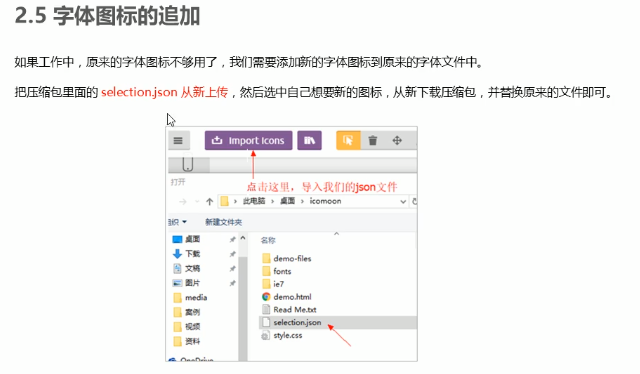Click the red selection.json 从新上传 text

[164, 92]
